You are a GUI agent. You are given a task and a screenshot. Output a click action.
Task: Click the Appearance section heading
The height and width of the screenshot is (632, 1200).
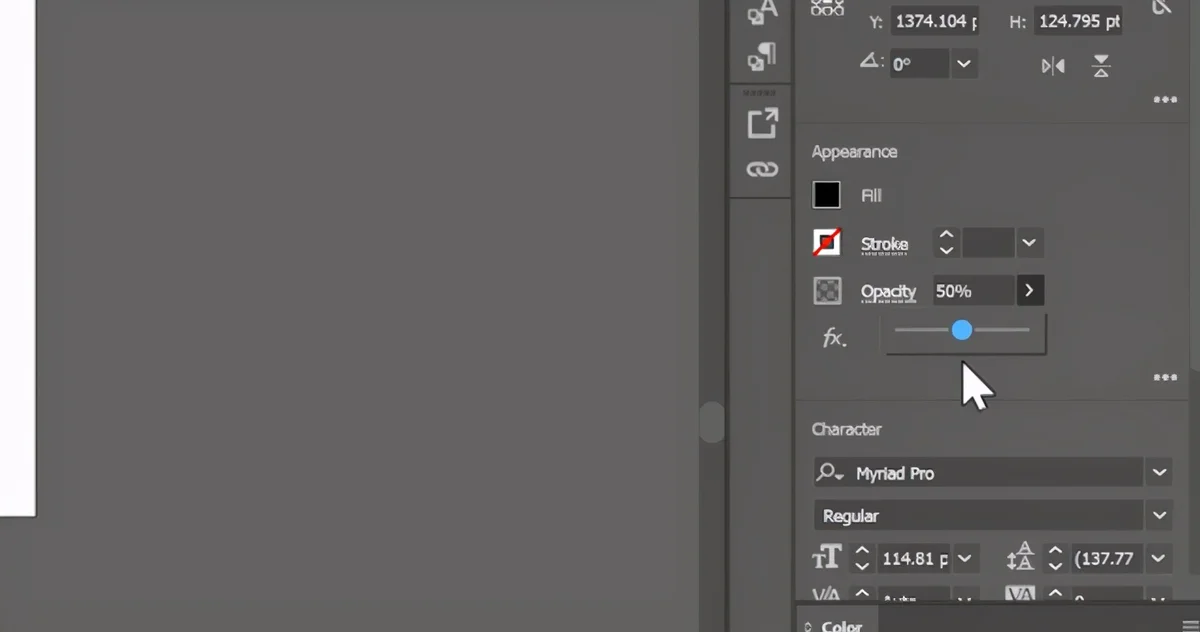click(x=854, y=152)
